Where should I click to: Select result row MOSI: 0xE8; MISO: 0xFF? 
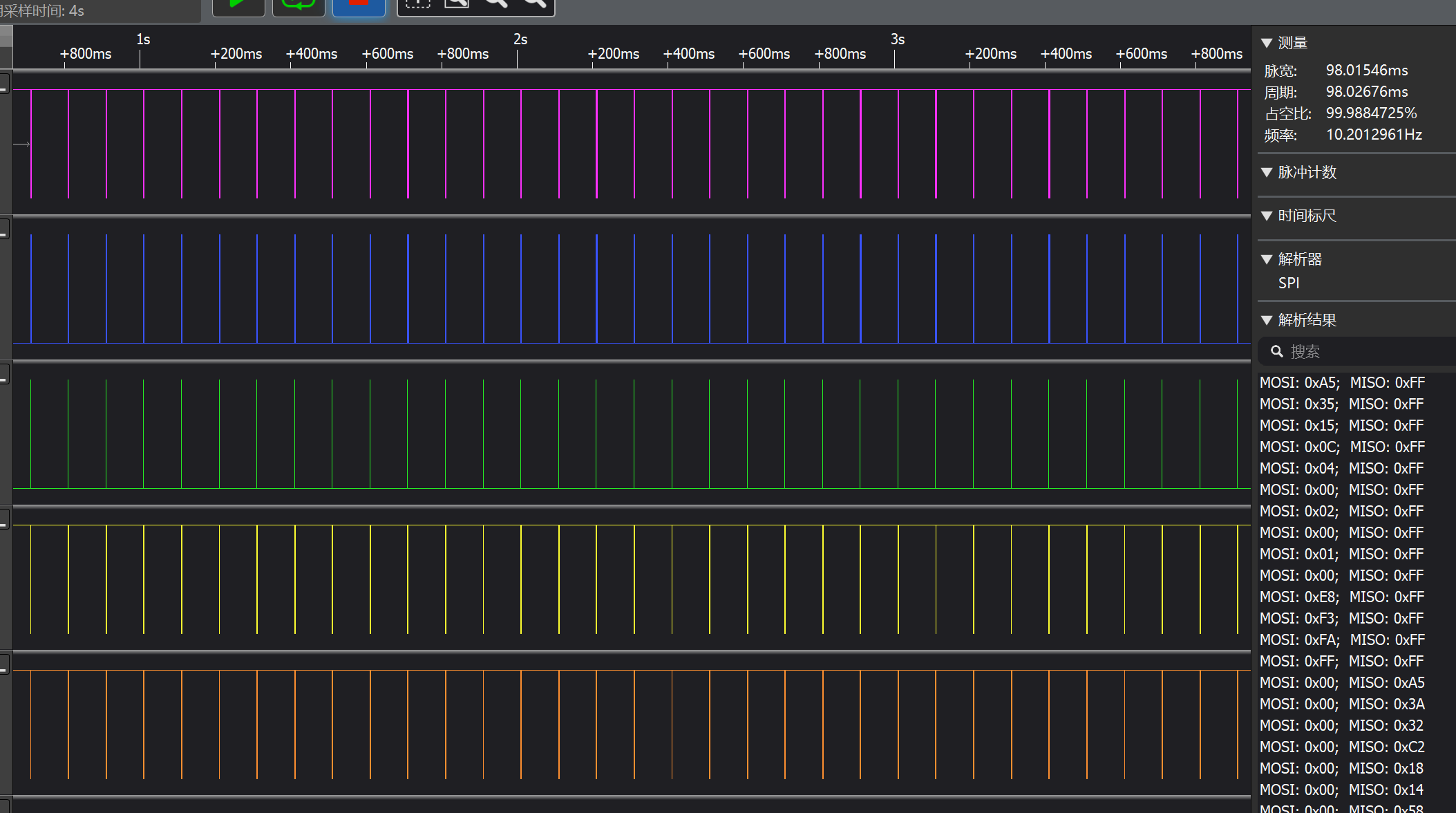click(1342, 597)
